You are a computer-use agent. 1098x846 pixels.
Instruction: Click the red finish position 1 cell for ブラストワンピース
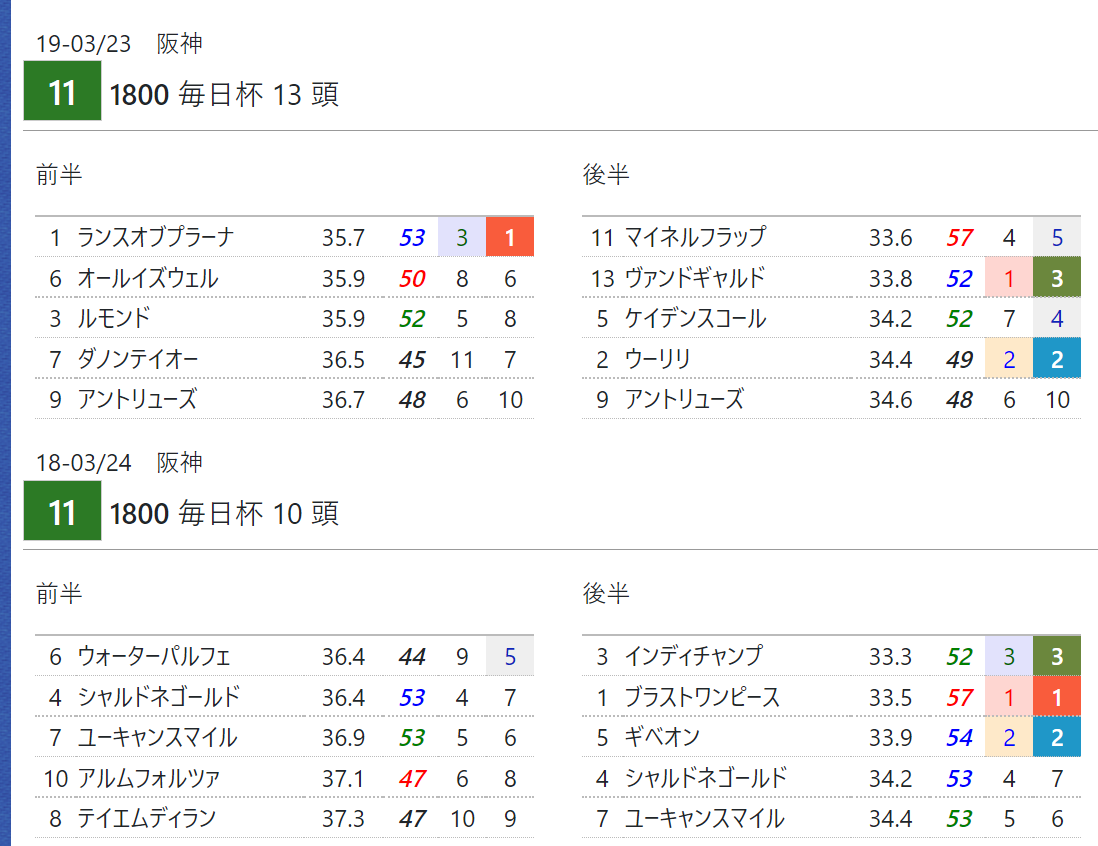(x=1057, y=696)
